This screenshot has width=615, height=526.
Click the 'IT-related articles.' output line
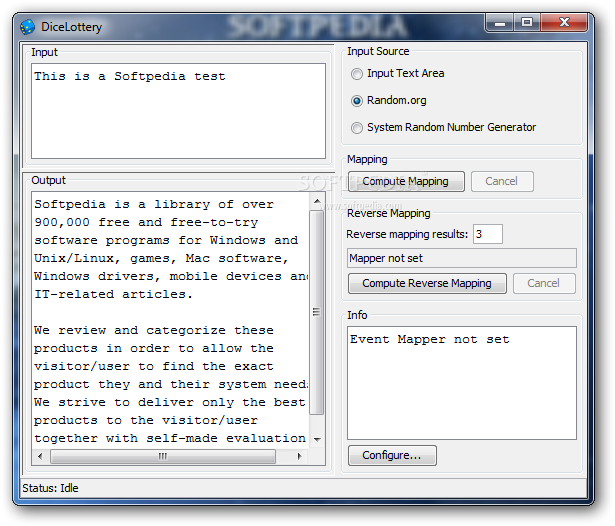113,294
